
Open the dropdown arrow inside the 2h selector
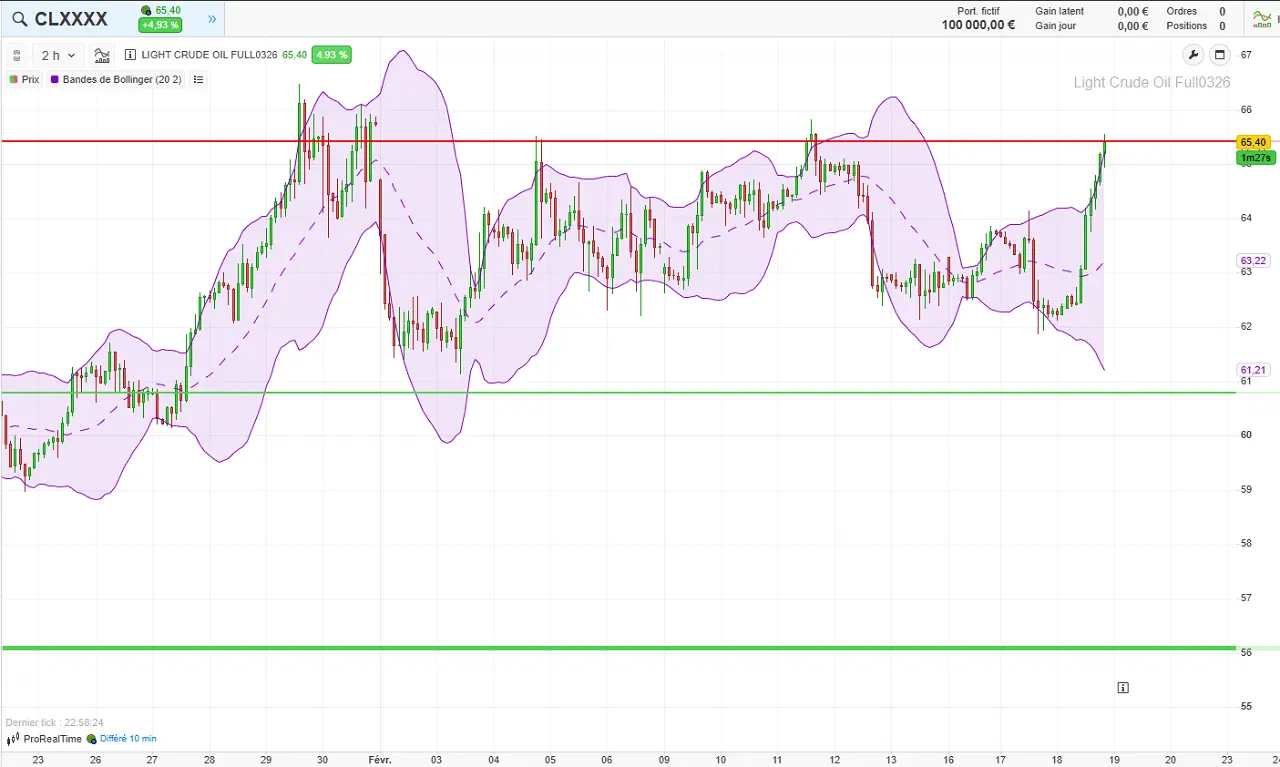click(x=71, y=55)
